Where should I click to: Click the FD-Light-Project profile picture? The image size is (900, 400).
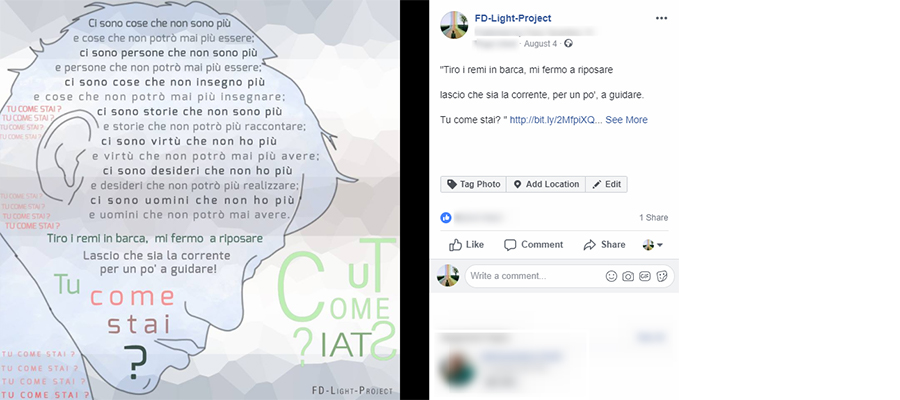454,25
